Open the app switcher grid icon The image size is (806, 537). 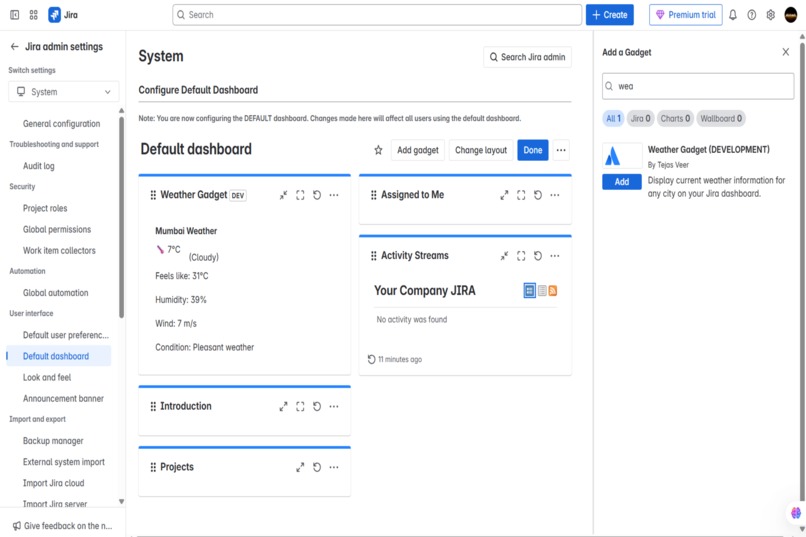click(33, 15)
